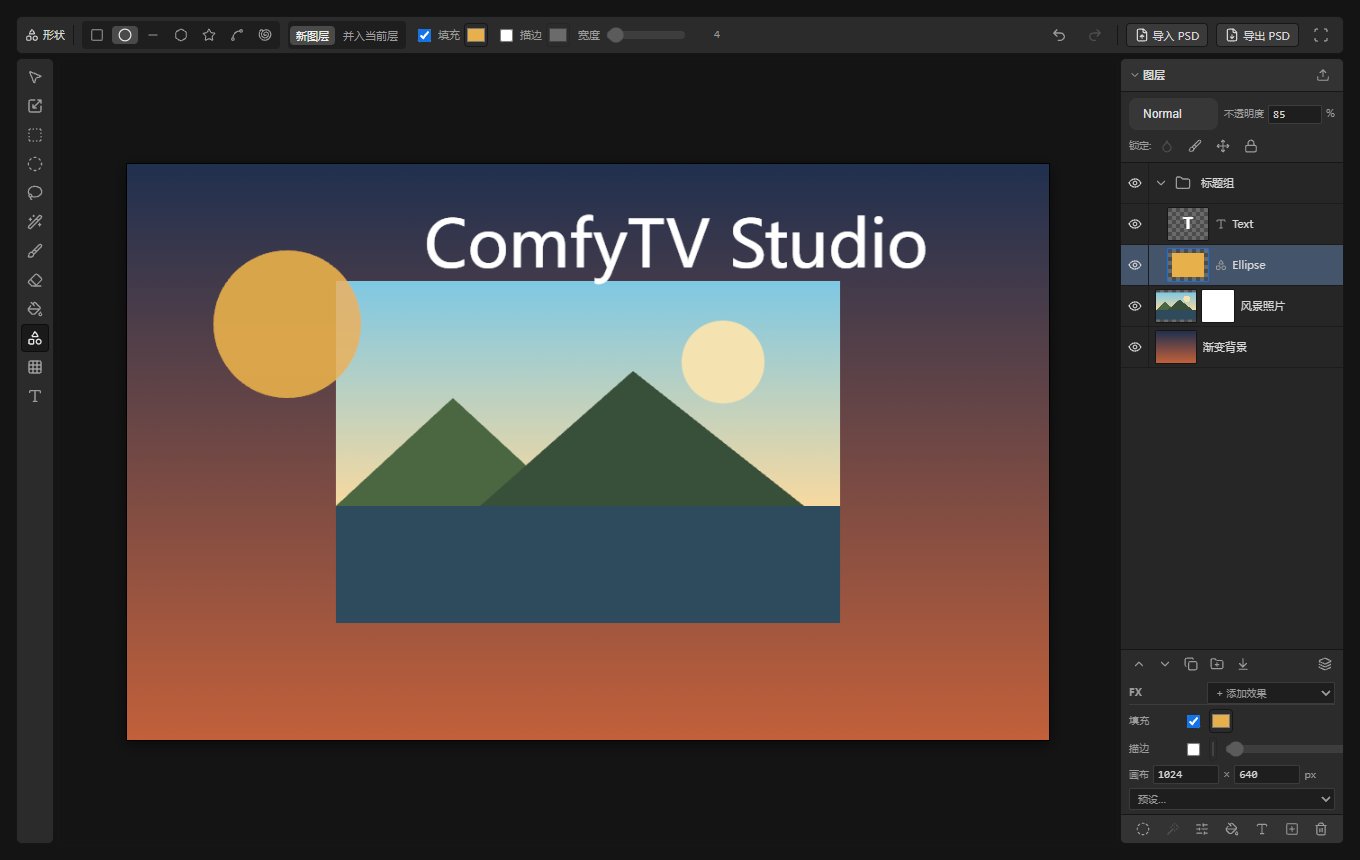This screenshot has height=860, width=1360.
Task: Open fill color swatch in layers panel properties
Action: point(1221,721)
